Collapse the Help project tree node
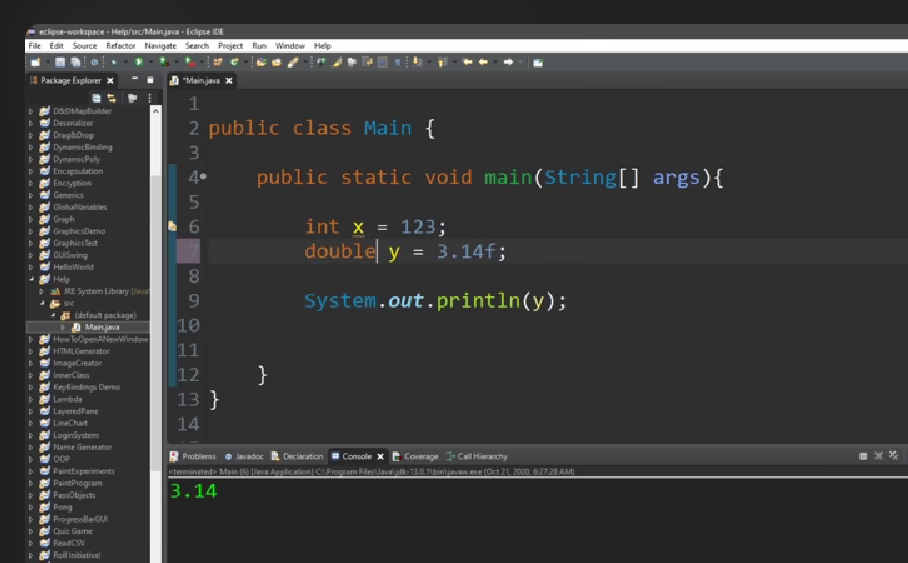 31,279
